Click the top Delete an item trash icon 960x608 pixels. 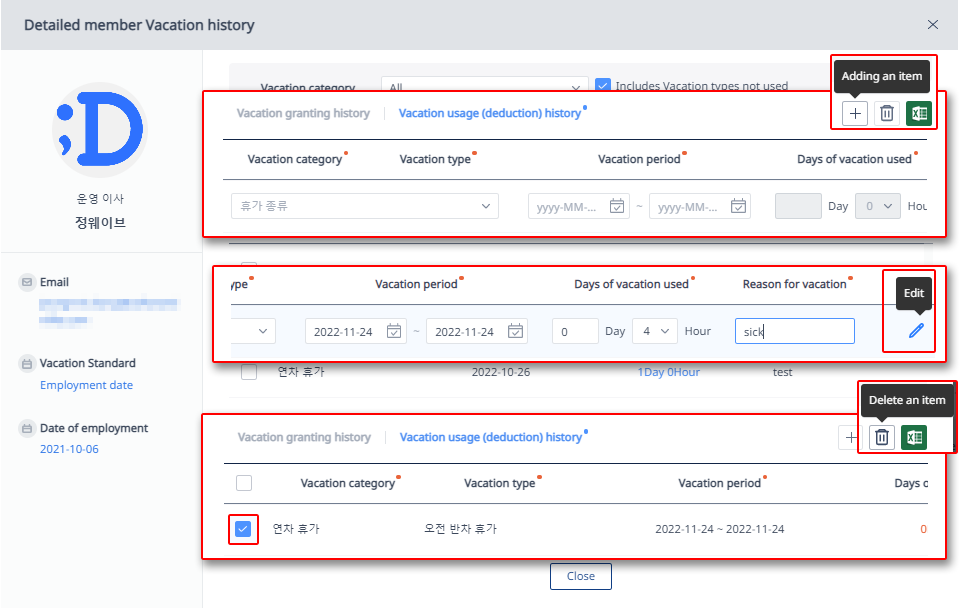click(x=886, y=113)
